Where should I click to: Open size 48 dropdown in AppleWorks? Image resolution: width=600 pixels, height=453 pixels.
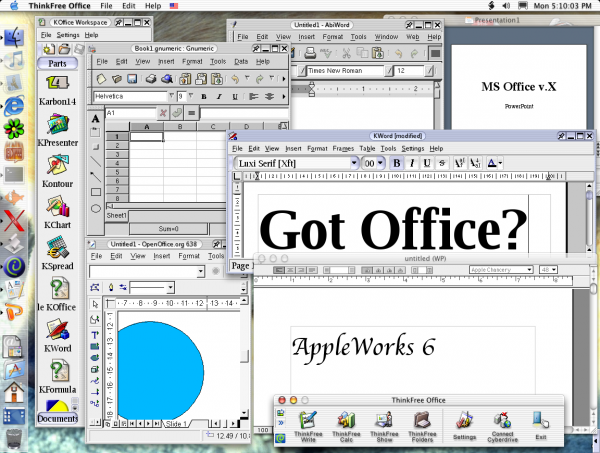pos(554,270)
